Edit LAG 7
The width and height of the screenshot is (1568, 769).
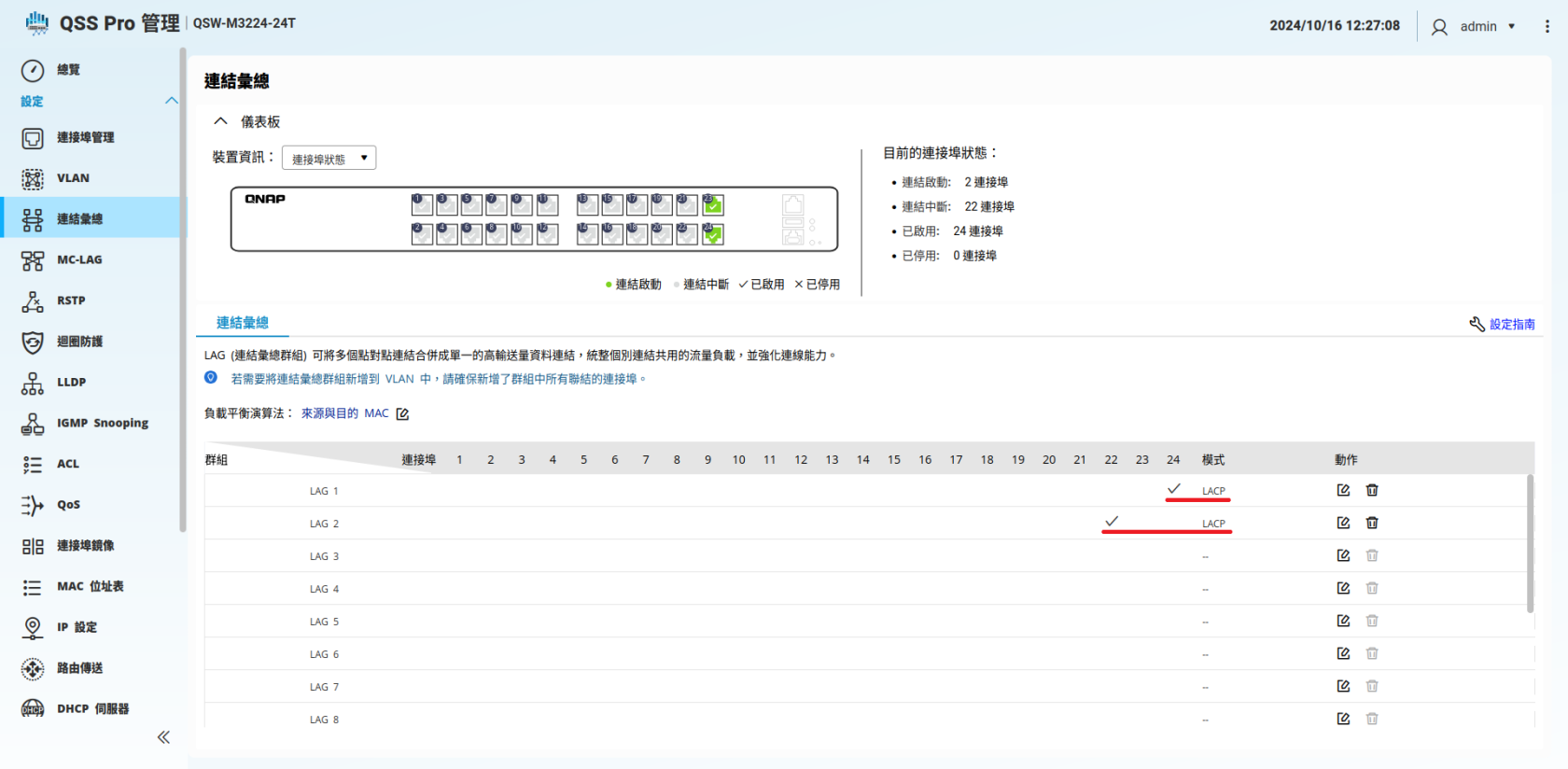(1343, 686)
